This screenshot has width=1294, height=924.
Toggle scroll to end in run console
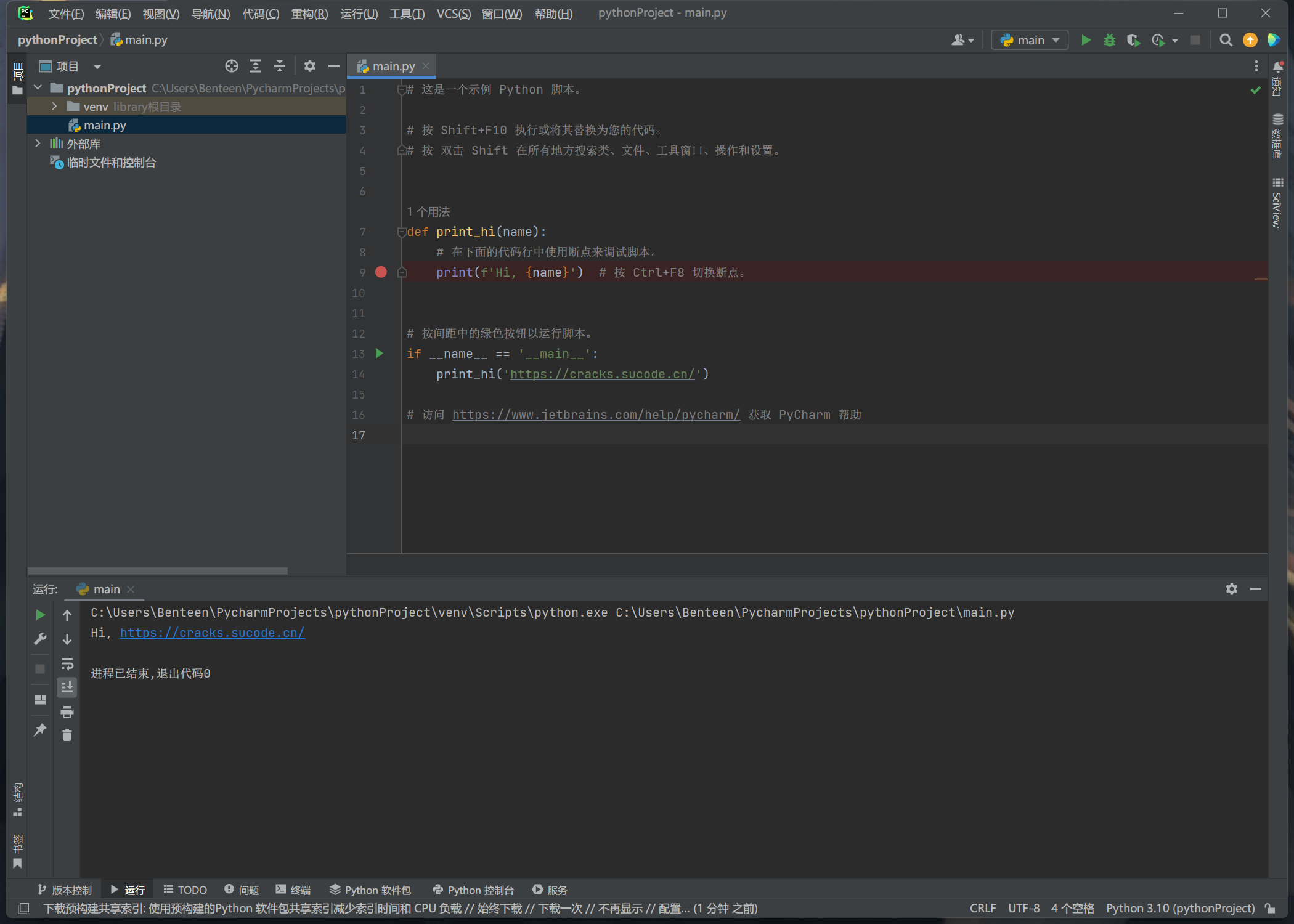pyautogui.click(x=67, y=687)
